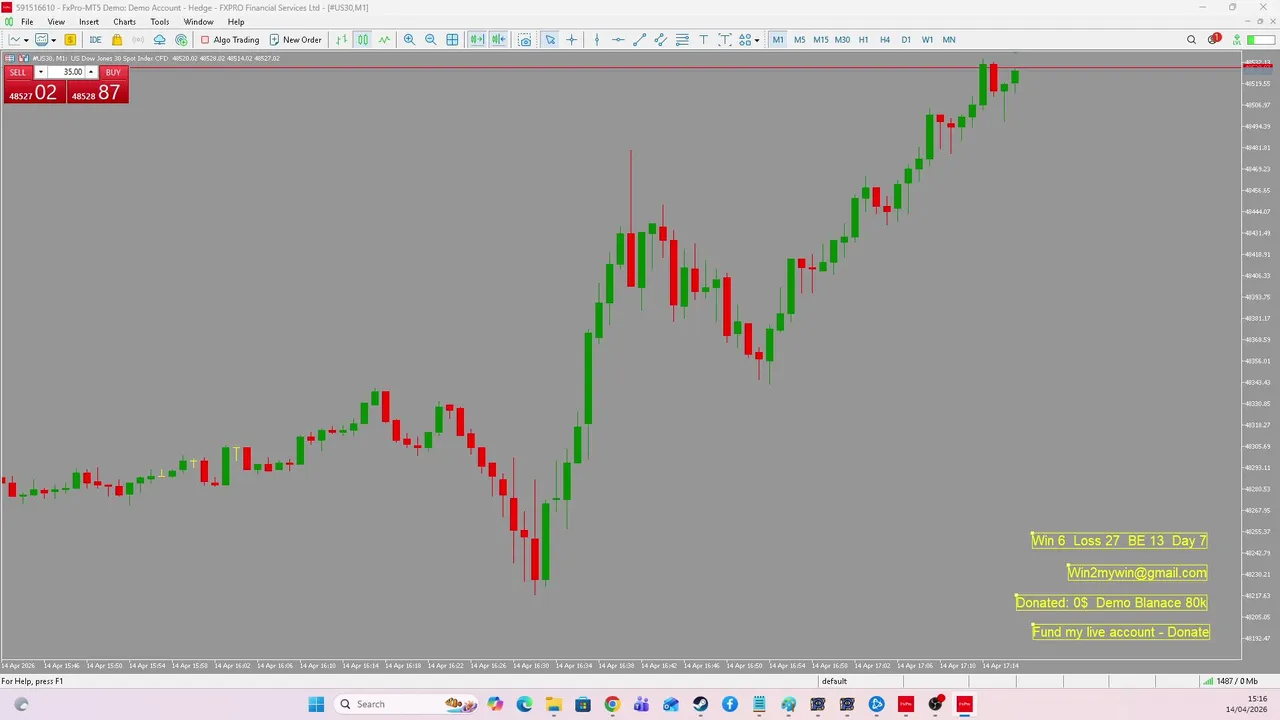Switch to the H1 timeframe
The height and width of the screenshot is (720, 1280).
863,40
